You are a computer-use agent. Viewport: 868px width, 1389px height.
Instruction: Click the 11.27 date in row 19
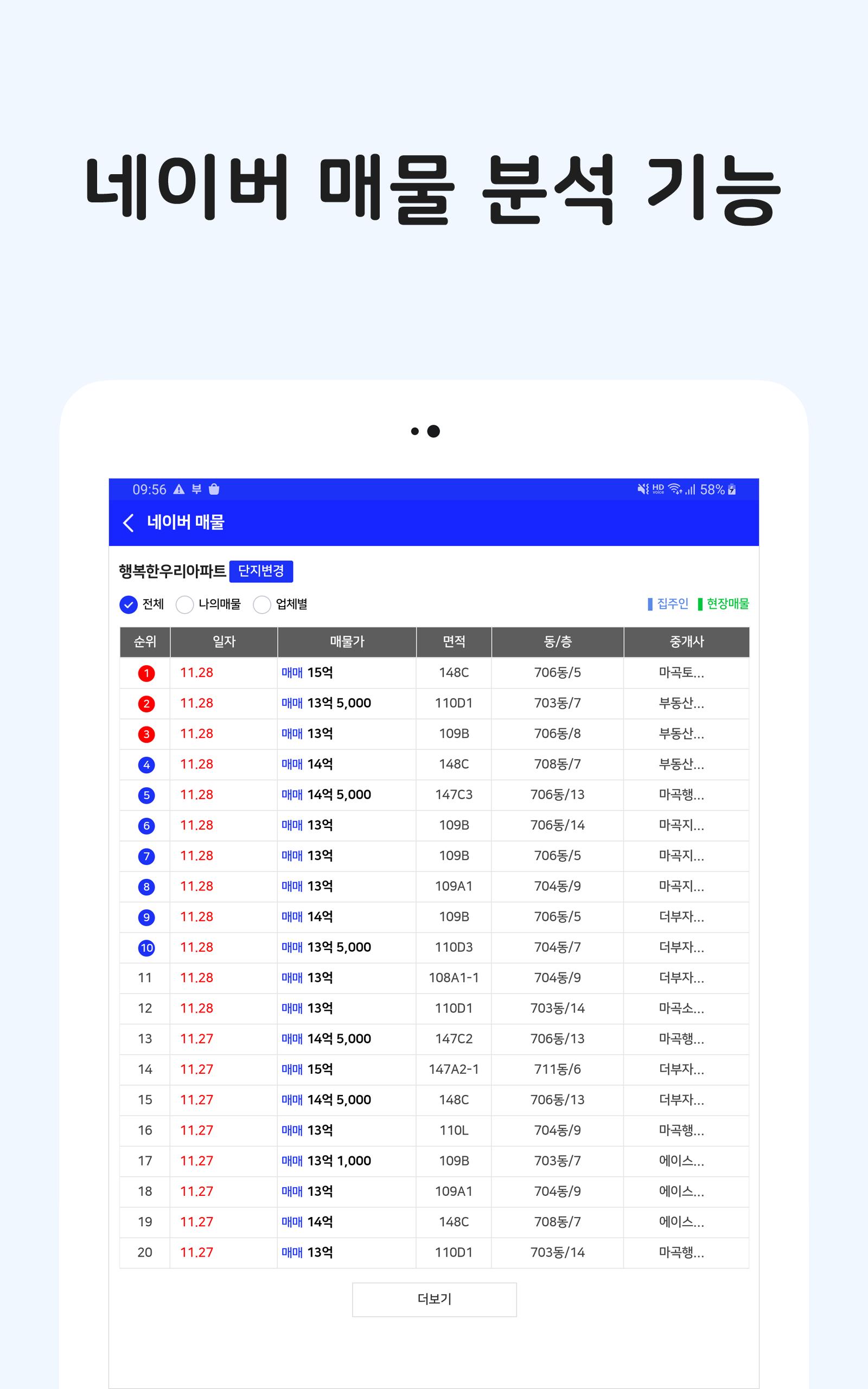click(196, 1222)
